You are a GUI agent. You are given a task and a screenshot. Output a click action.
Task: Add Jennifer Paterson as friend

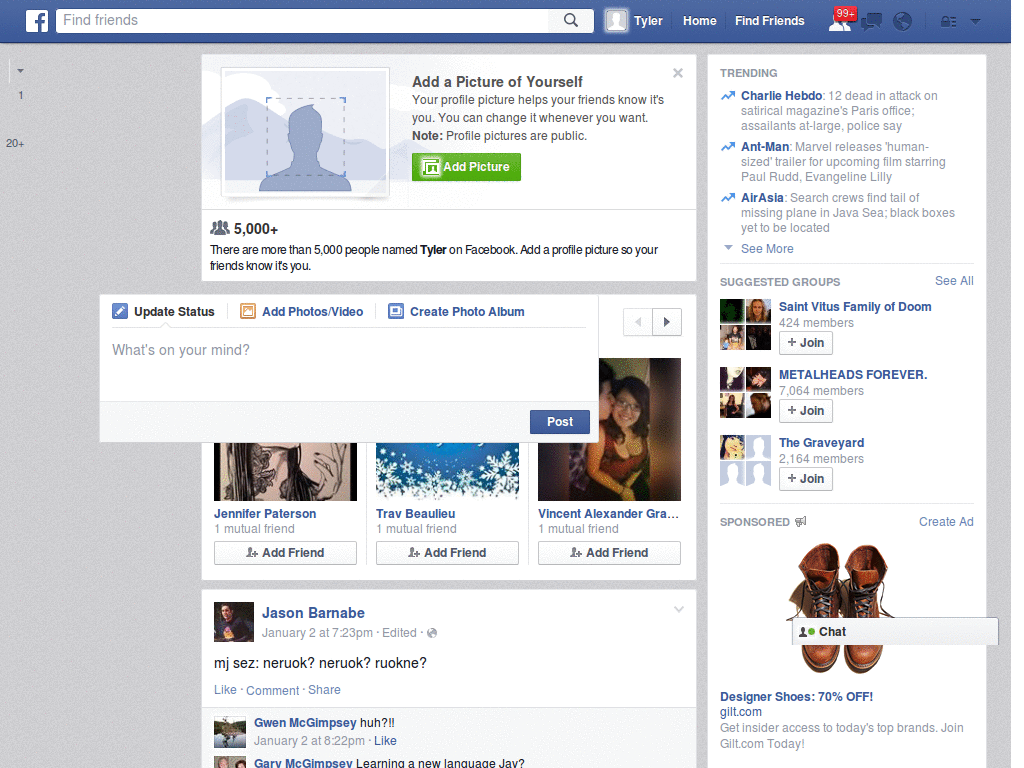(285, 552)
